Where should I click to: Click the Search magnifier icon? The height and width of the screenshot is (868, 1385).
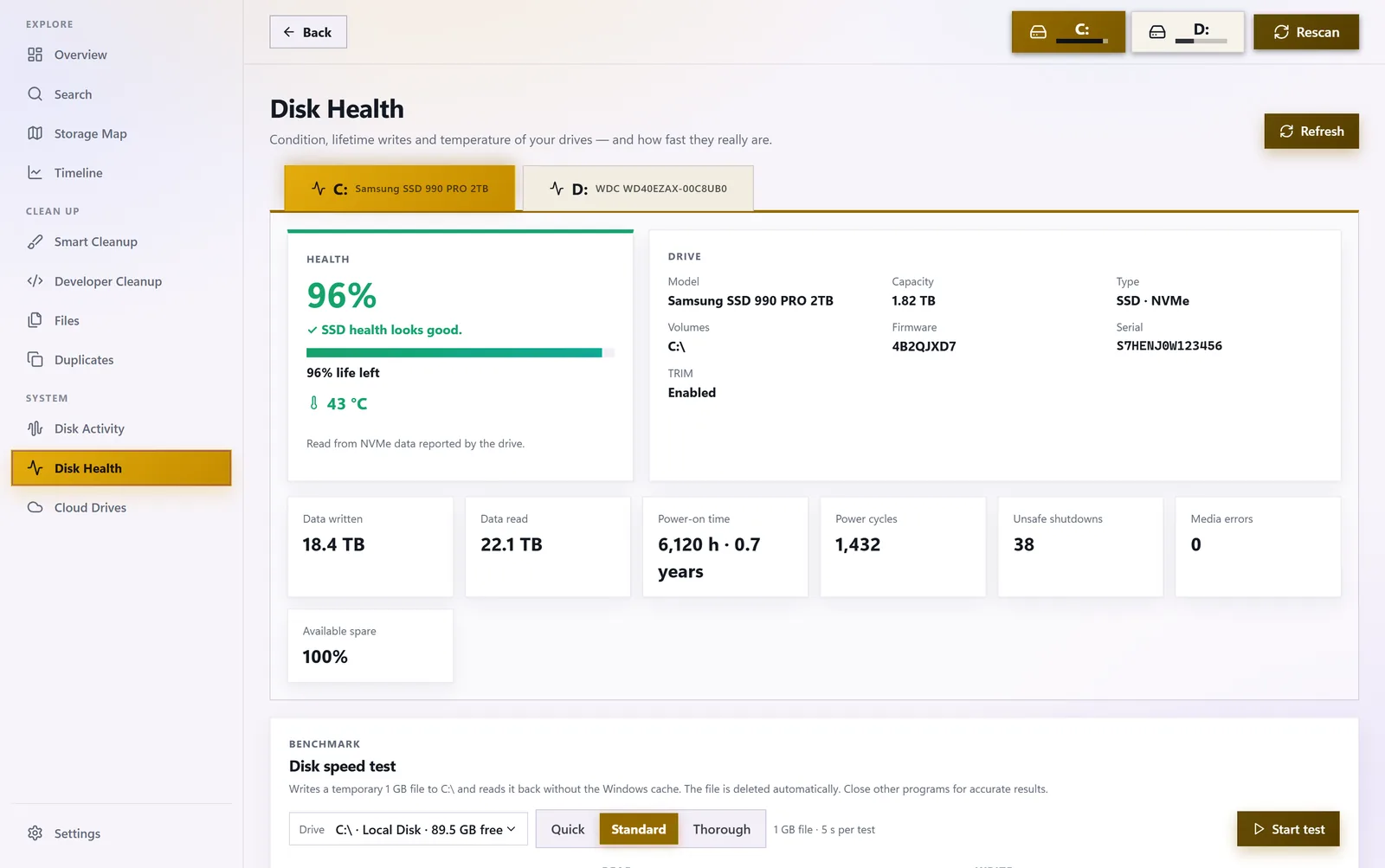(x=35, y=93)
